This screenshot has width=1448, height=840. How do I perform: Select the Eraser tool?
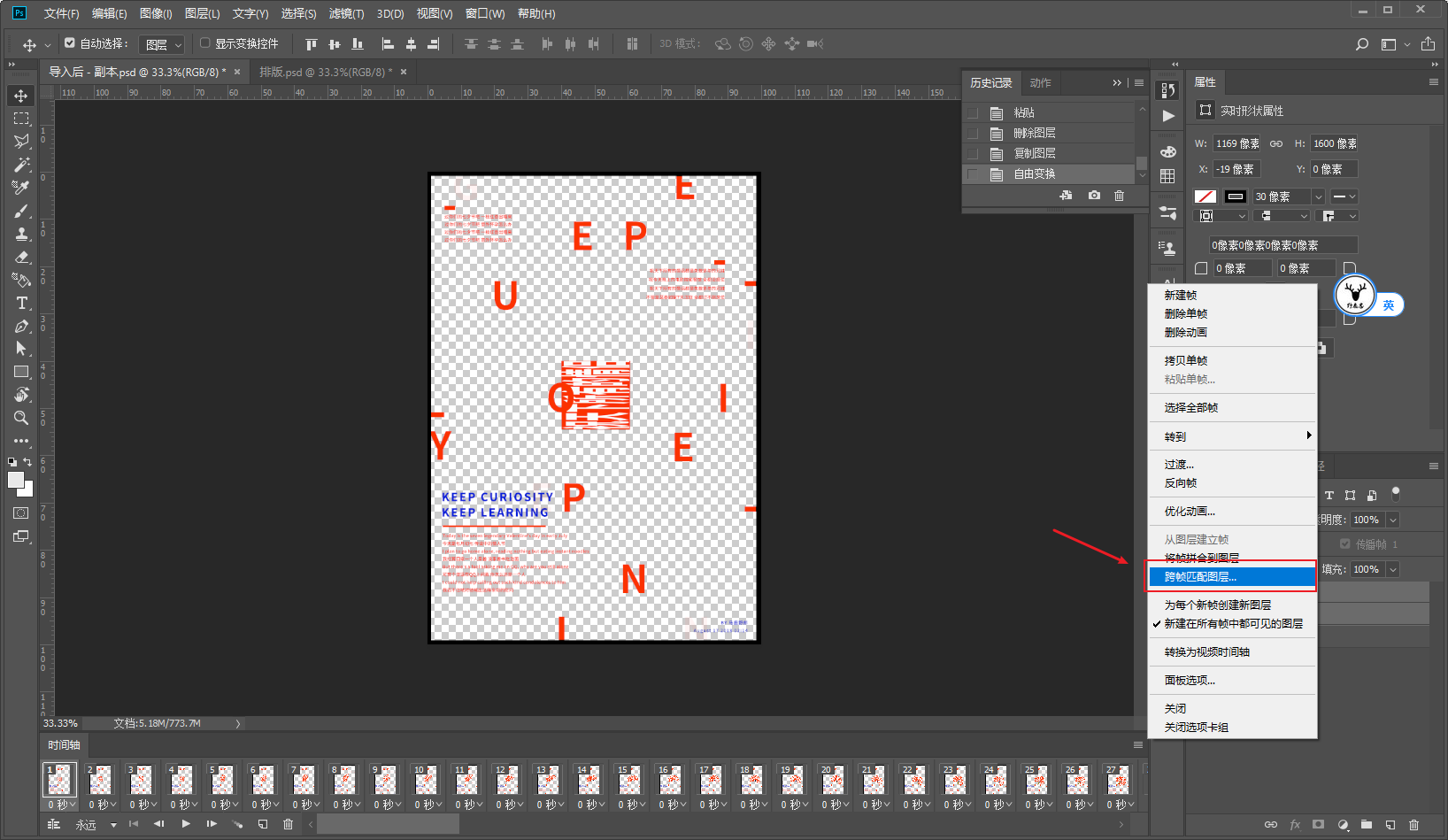click(x=21, y=257)
